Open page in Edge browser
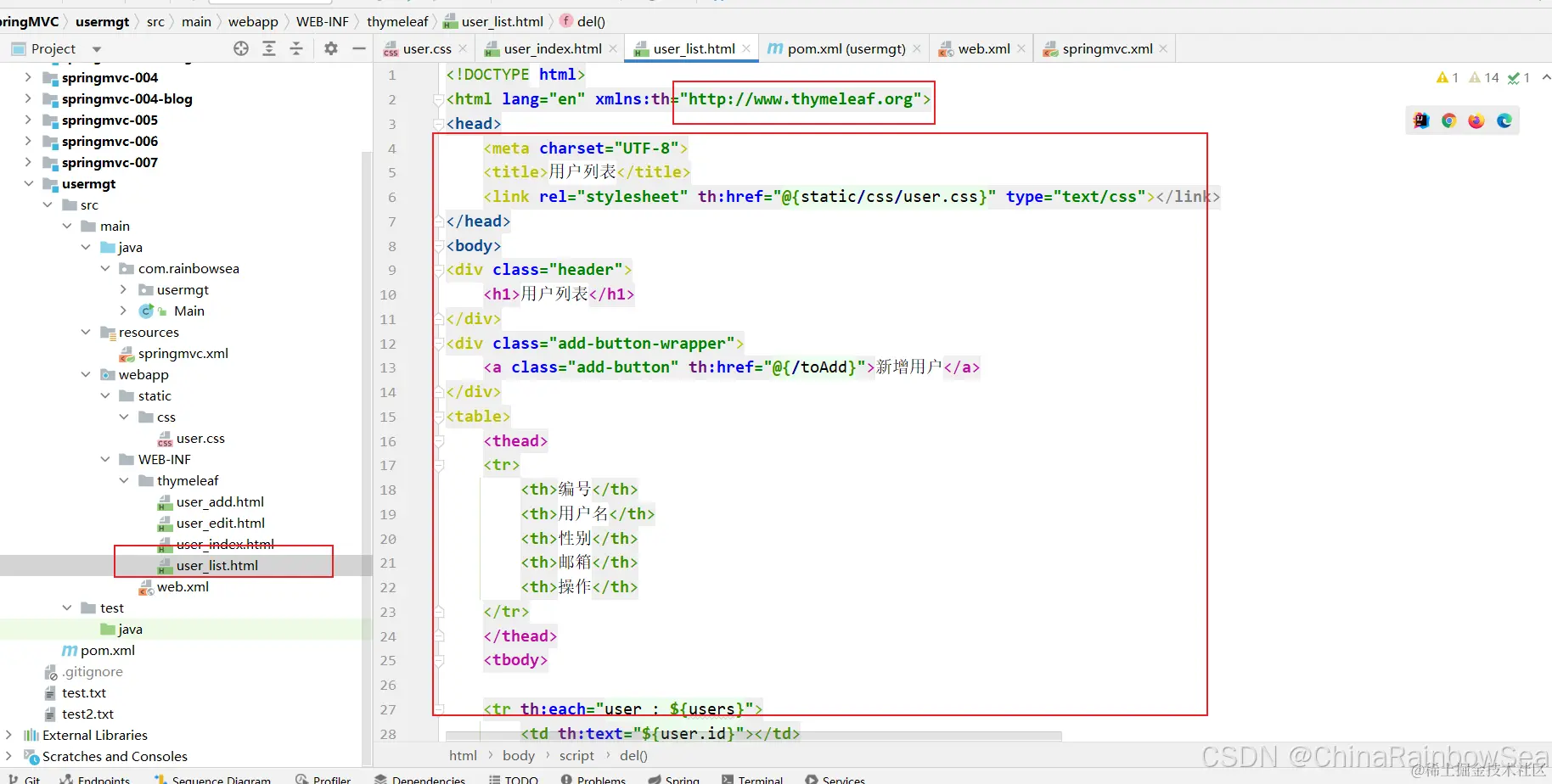The height and width of the screenshot is (784, 1552). [1504, 120]
